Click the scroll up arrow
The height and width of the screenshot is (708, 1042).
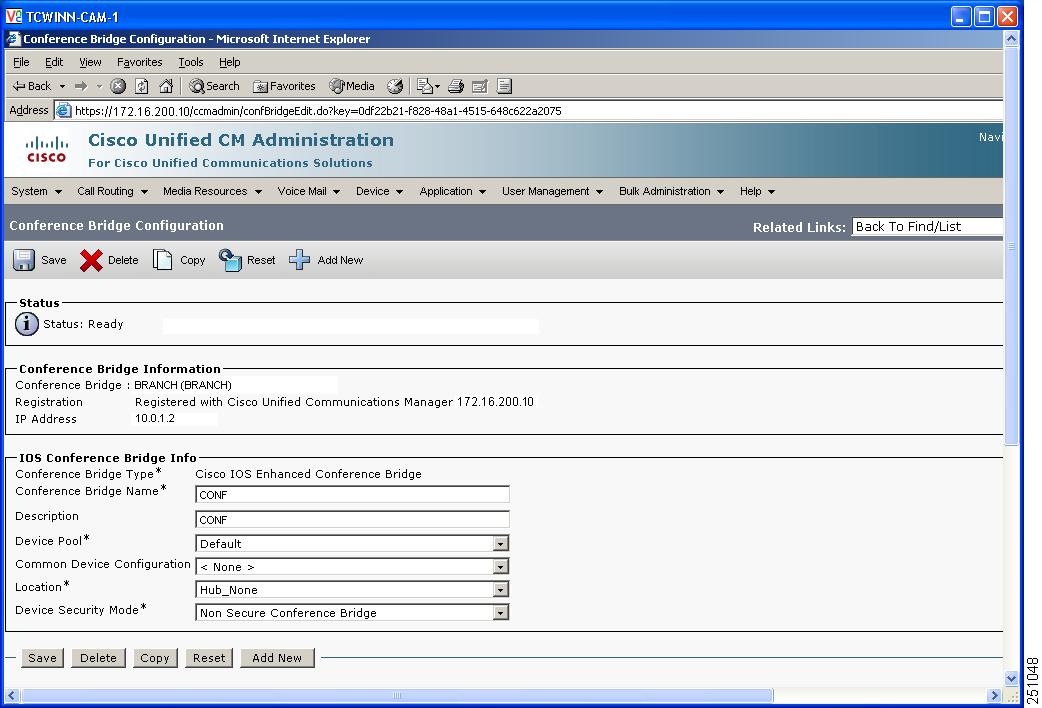tap(1011, 39)
